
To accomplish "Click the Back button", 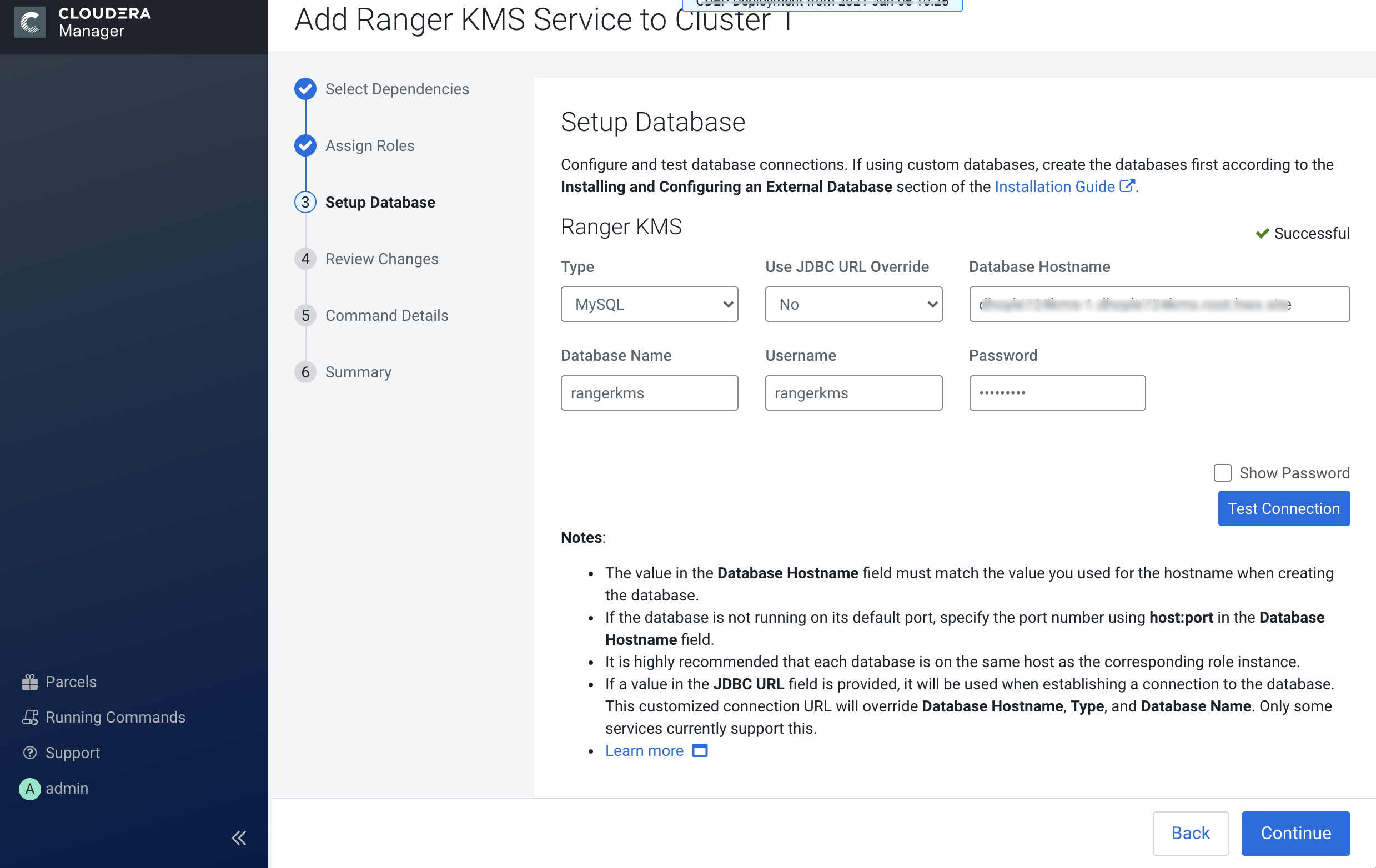I will tap(1191, 833).
